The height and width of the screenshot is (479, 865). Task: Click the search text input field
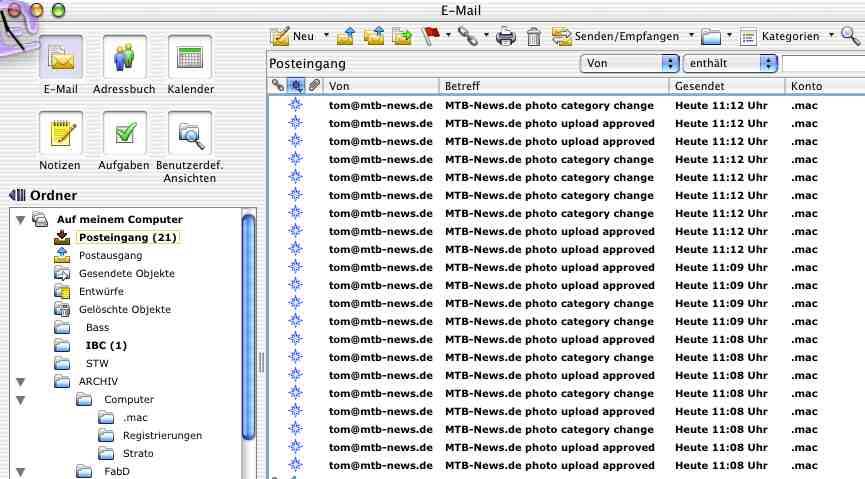coord(825,63)
